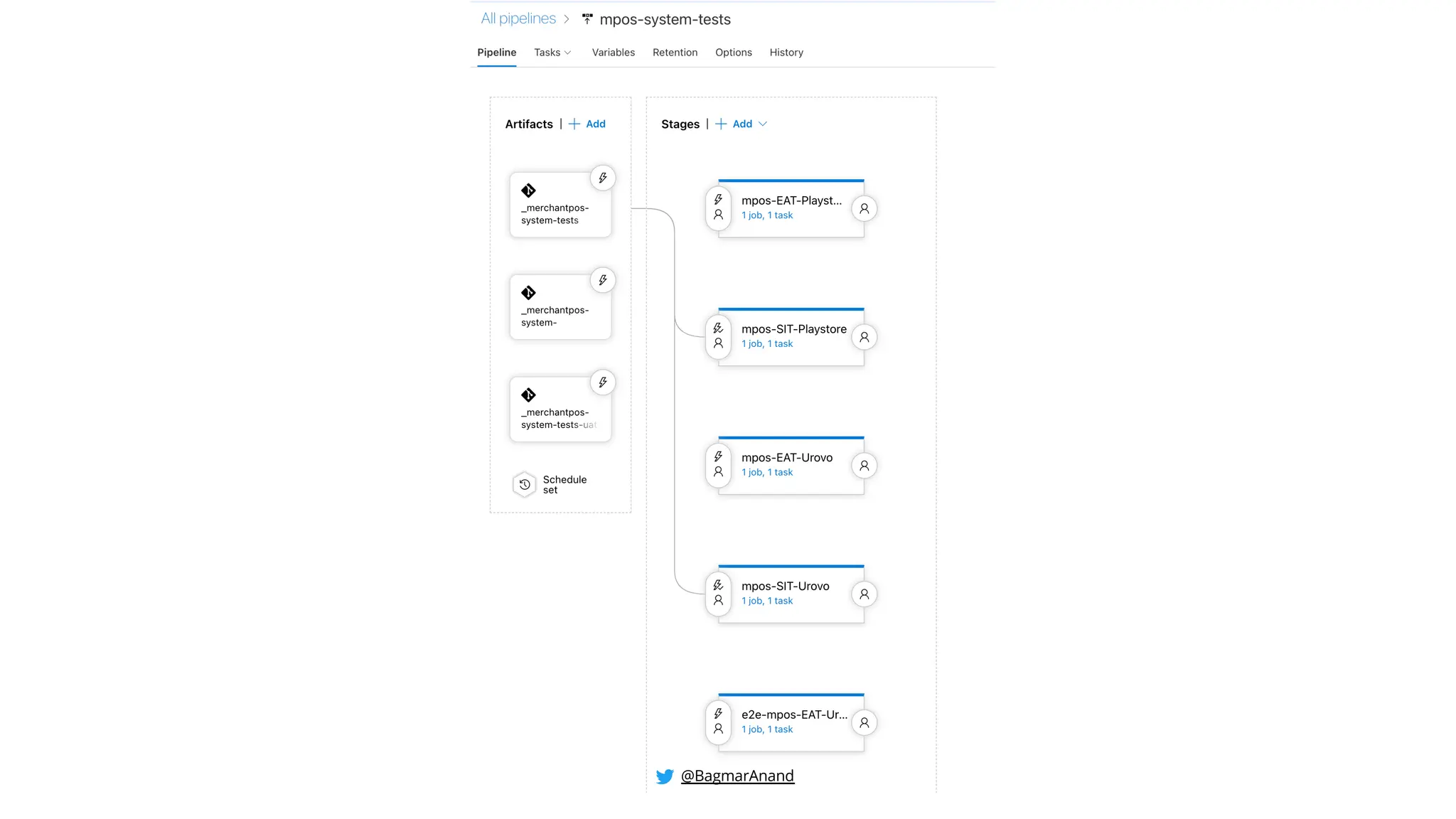The height and width of the screenshot is (819, 1456).
Task: Open the 1 job, 1 task link for mpos-SIT-Urovo
Action: [x=766, y=601]
